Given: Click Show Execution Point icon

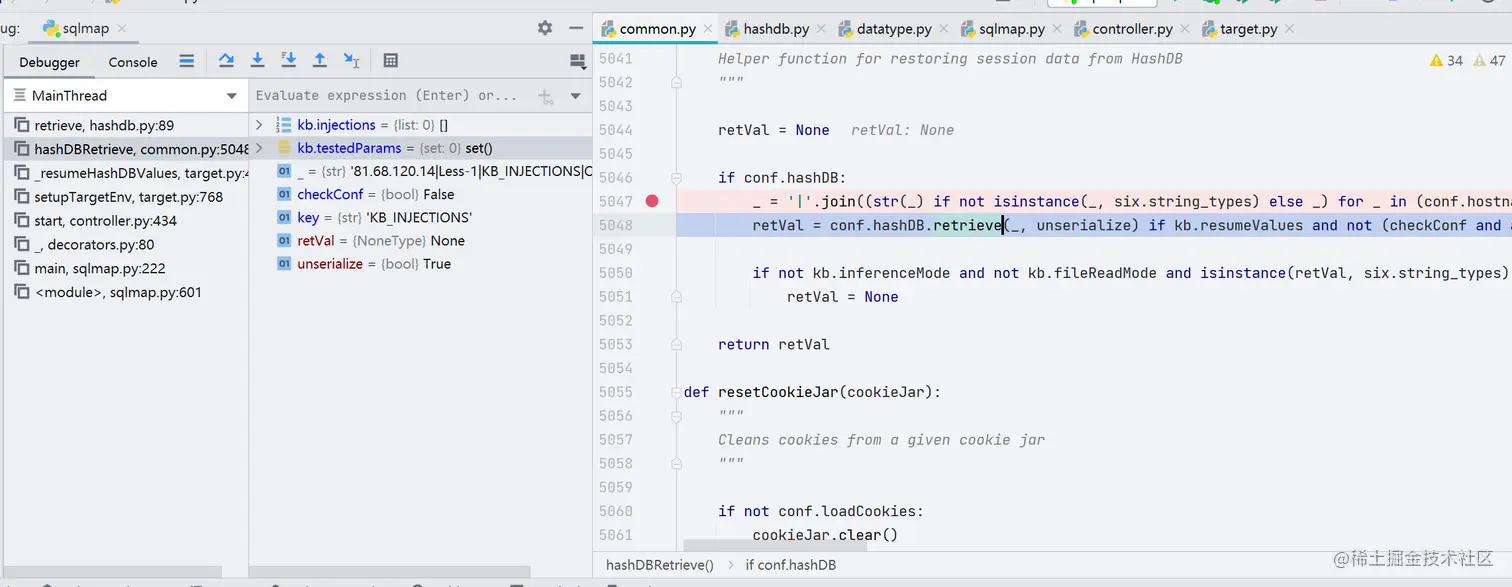Looking at the screenshot, I should tap(186, 61).
